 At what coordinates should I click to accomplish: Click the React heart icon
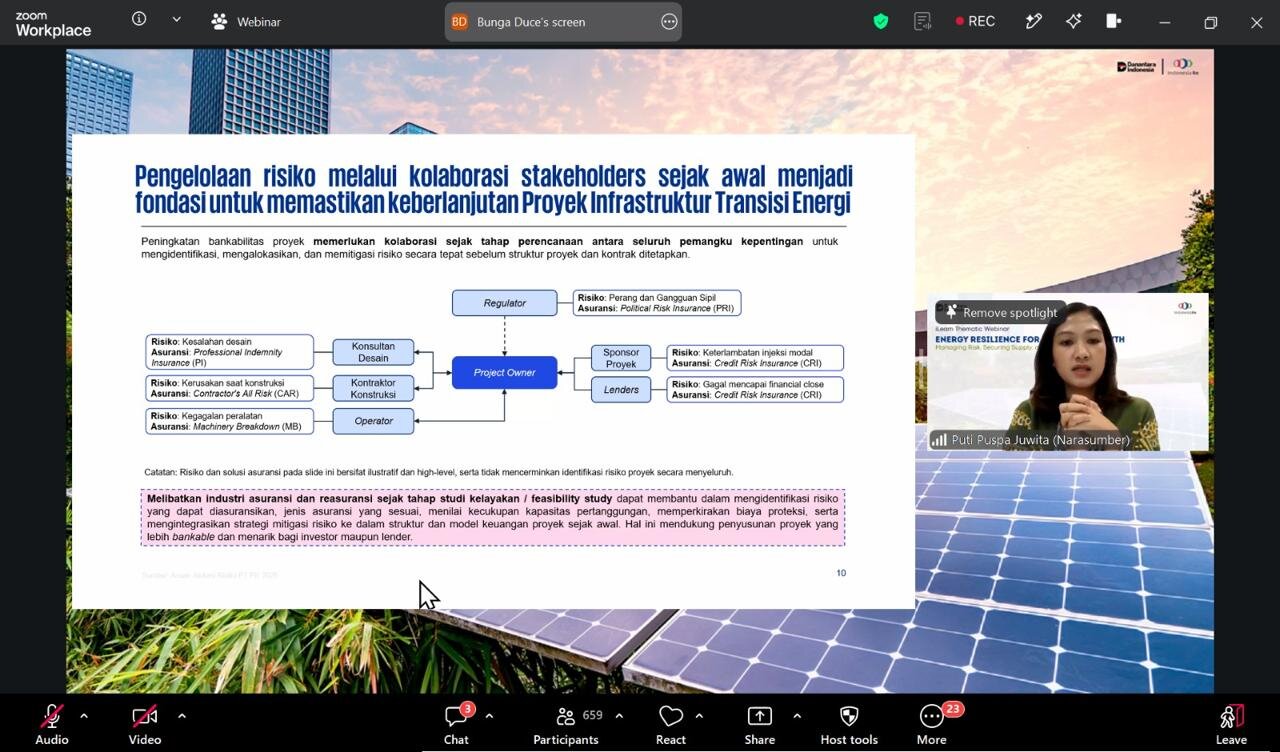(671, 725)
